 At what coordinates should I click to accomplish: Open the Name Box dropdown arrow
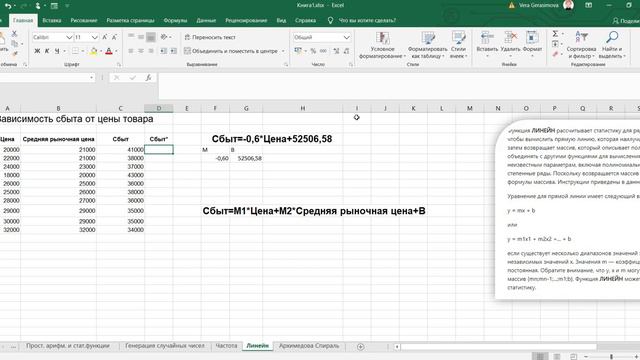(x=91, y=78)
